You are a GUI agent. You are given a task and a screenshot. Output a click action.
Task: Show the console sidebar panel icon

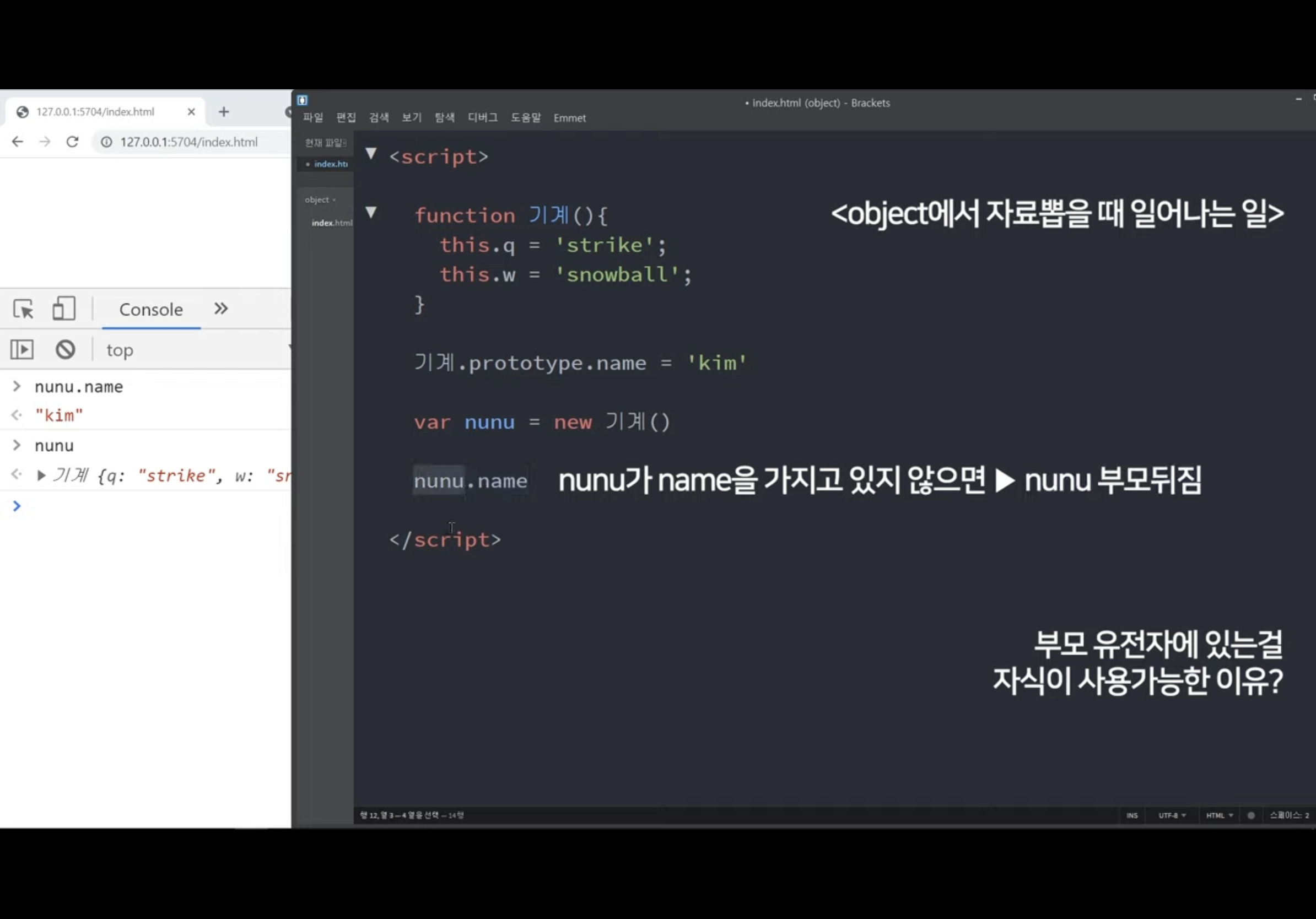(x=23, y=349)
